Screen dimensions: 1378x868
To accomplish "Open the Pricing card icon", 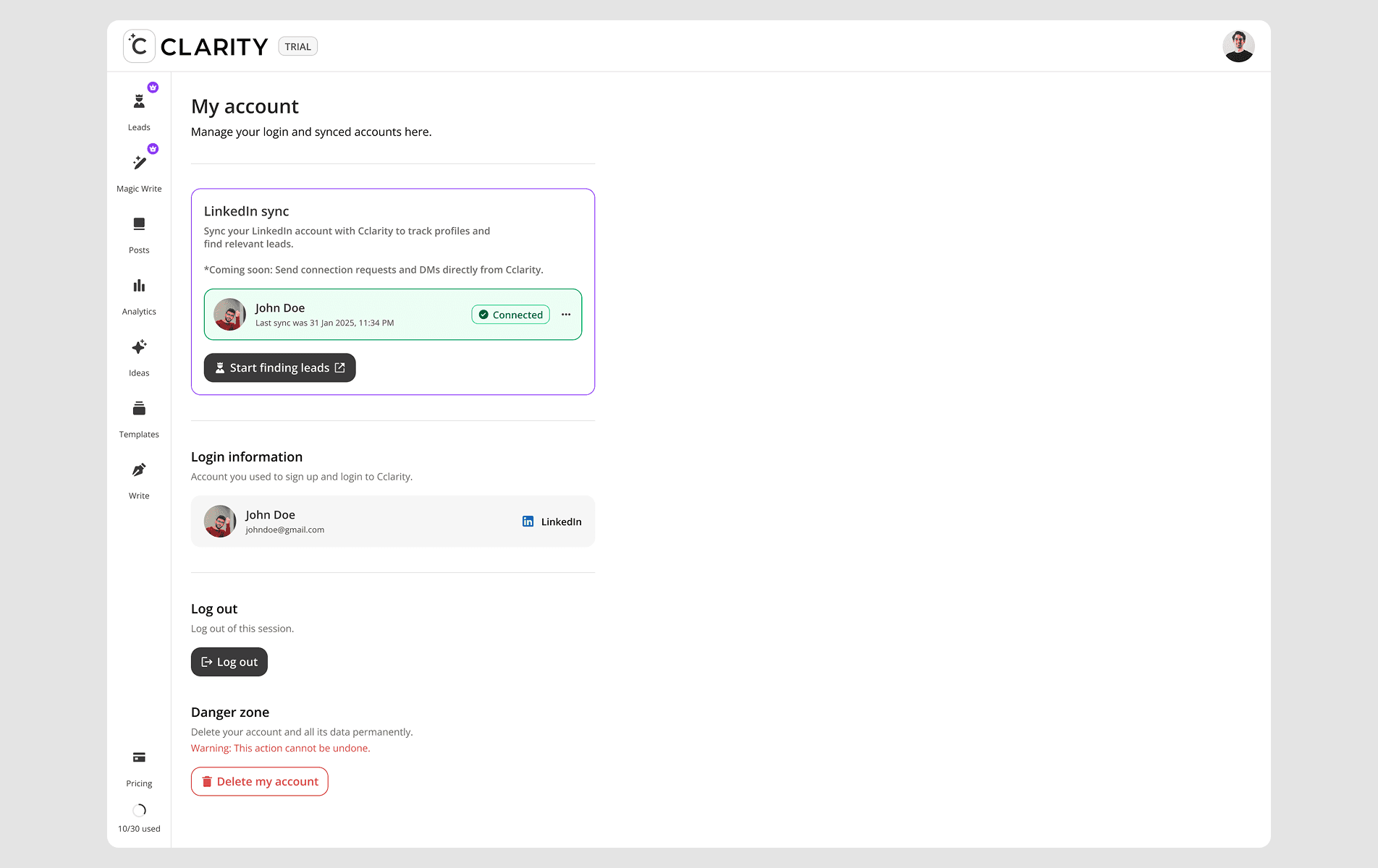I will (x=139, y=757).
